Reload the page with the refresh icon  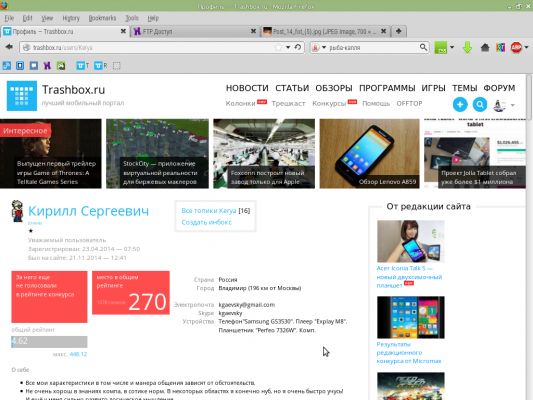point(298,47)
